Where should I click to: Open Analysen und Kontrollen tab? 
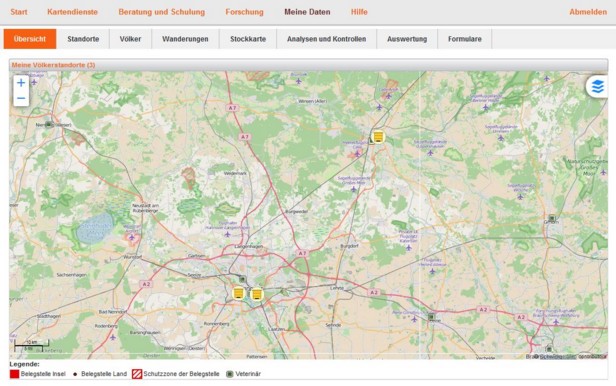(x=326, y=39)
